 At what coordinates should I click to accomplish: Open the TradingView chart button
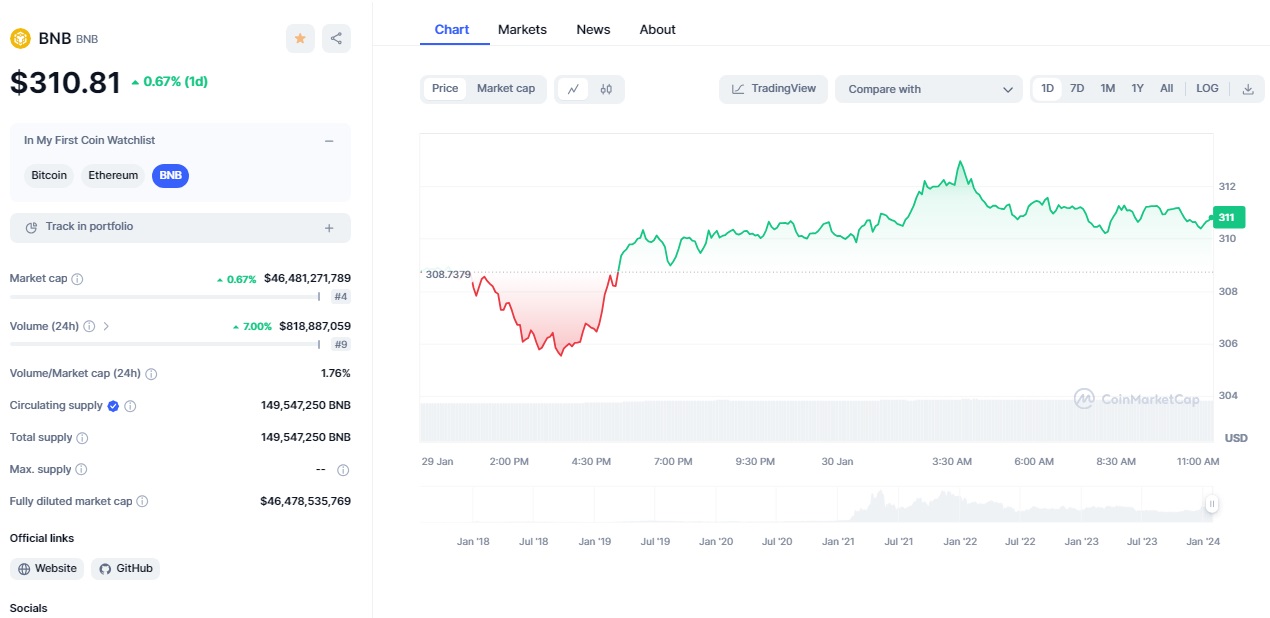click(x=774, y=89)
